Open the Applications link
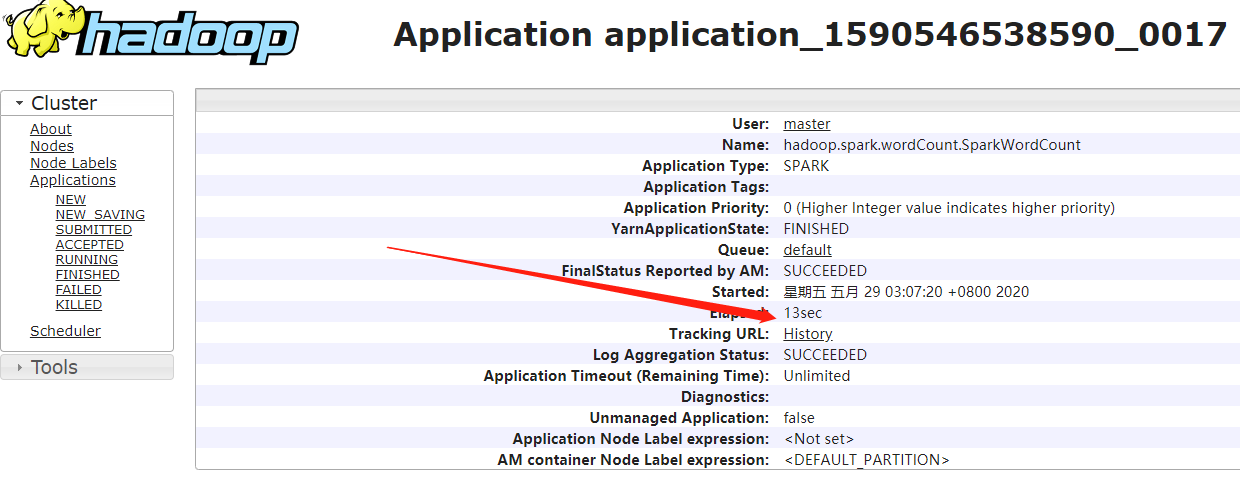 [x=73, y=180]
